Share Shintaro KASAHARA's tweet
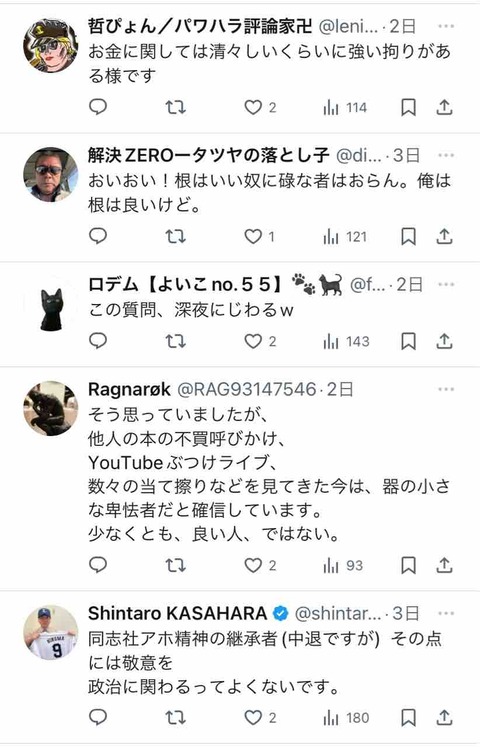Image resolution: width=480 pixels, height=747 pixels. 444,717
